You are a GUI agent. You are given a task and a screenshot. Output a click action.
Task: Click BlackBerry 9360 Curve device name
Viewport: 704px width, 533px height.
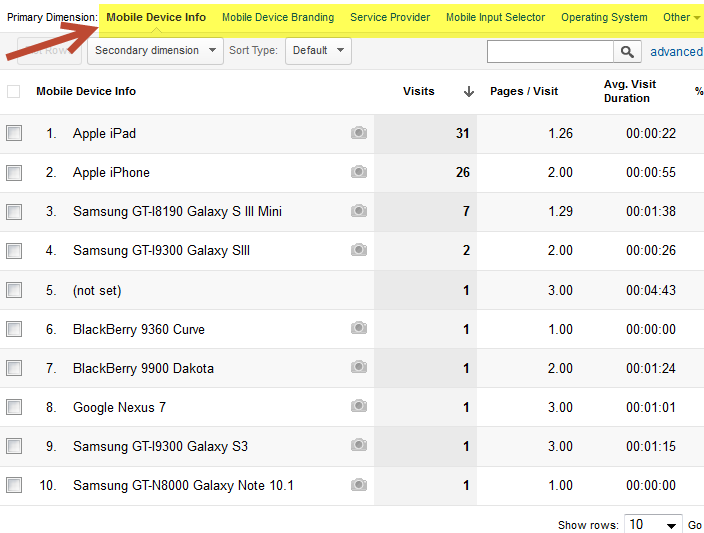[x=139, y=330]
